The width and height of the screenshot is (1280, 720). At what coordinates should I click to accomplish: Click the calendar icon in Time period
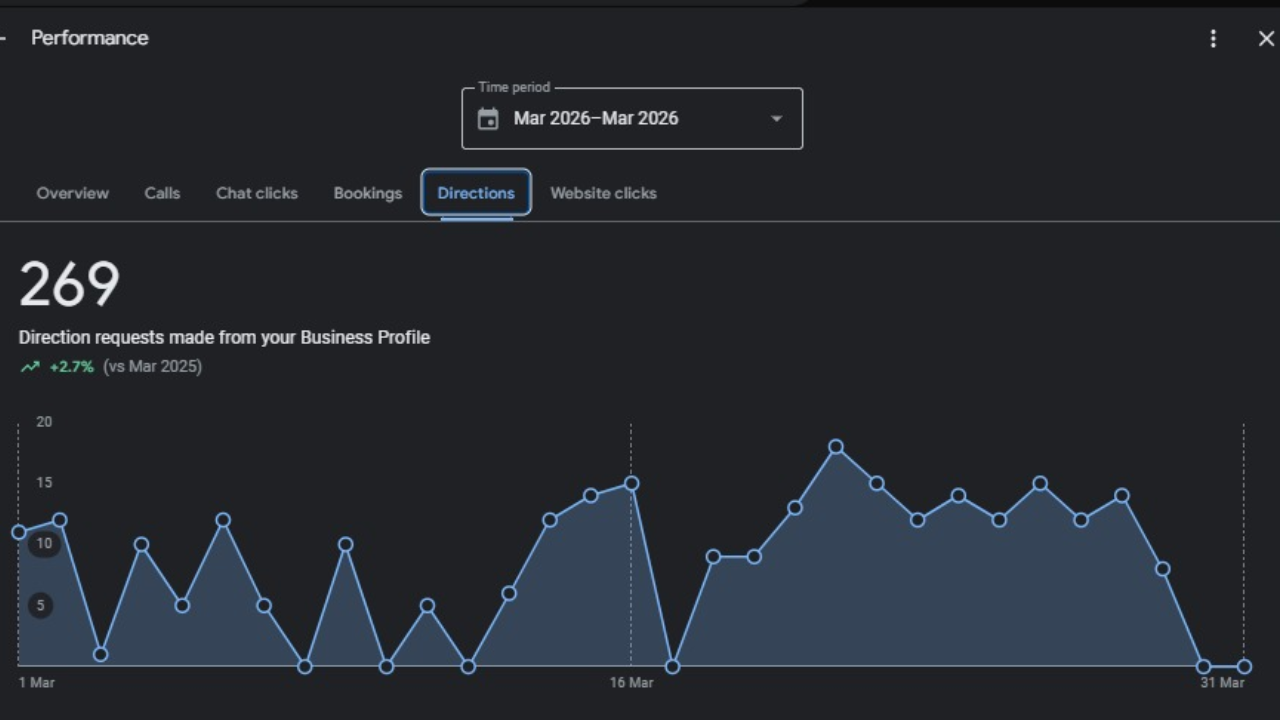488,119
